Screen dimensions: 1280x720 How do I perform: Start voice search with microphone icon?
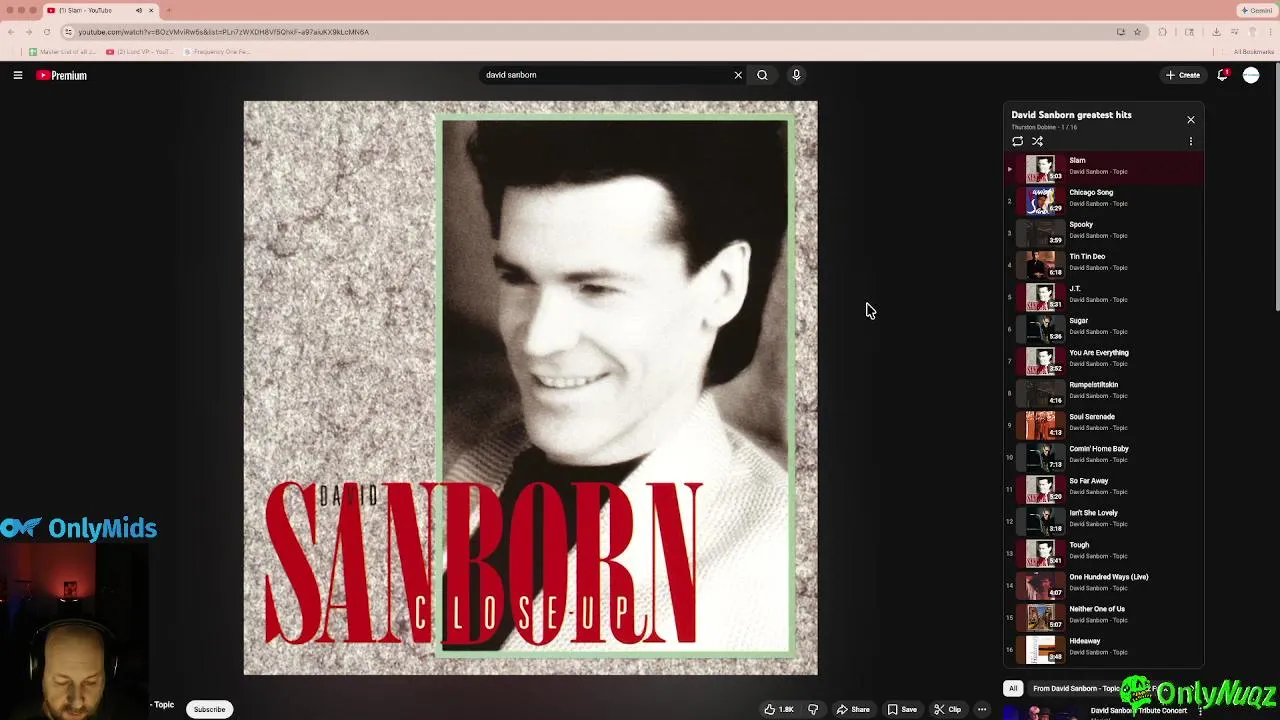[796, 75]
